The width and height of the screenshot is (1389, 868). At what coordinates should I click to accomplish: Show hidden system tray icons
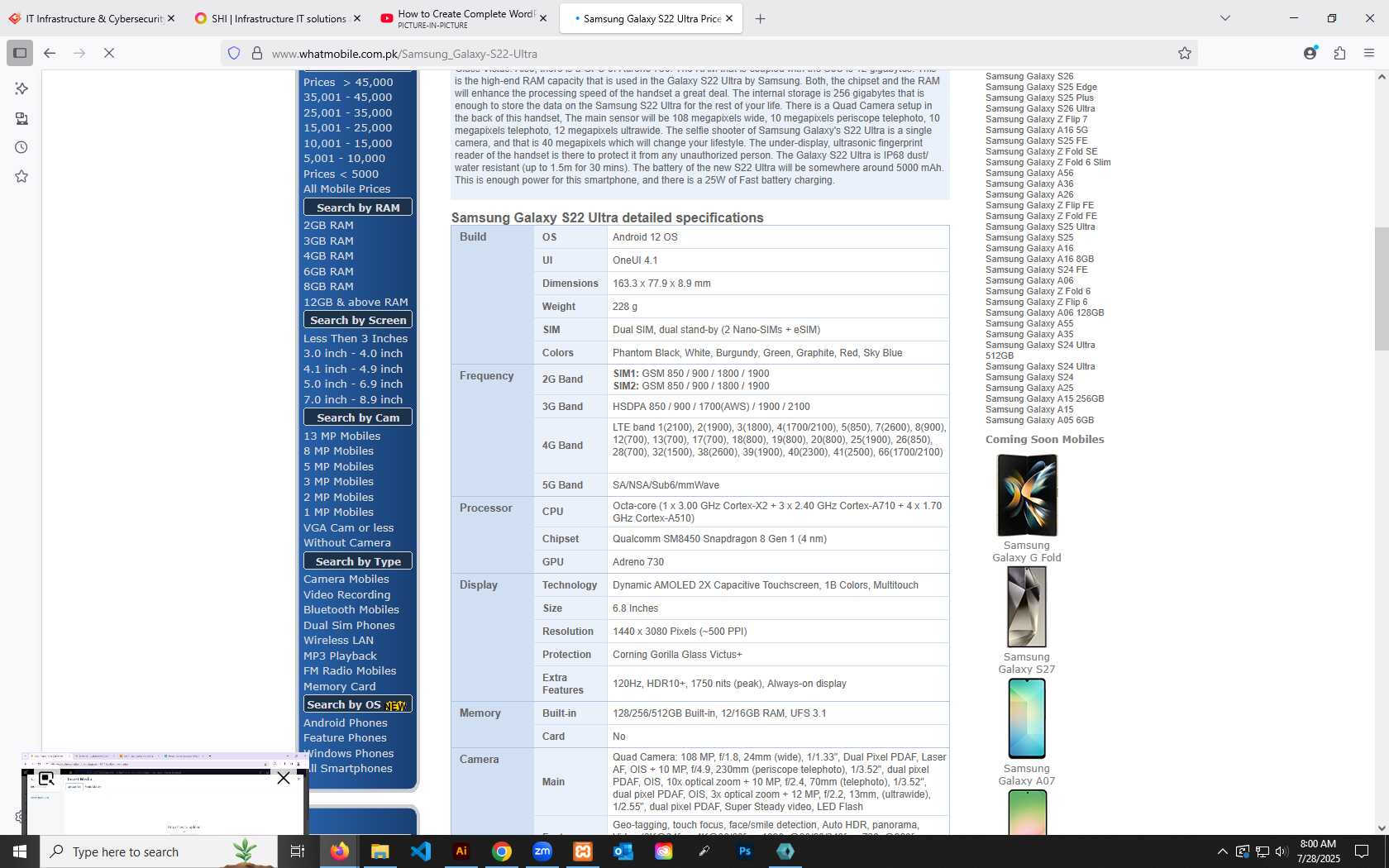click(x=1222, y=851)
